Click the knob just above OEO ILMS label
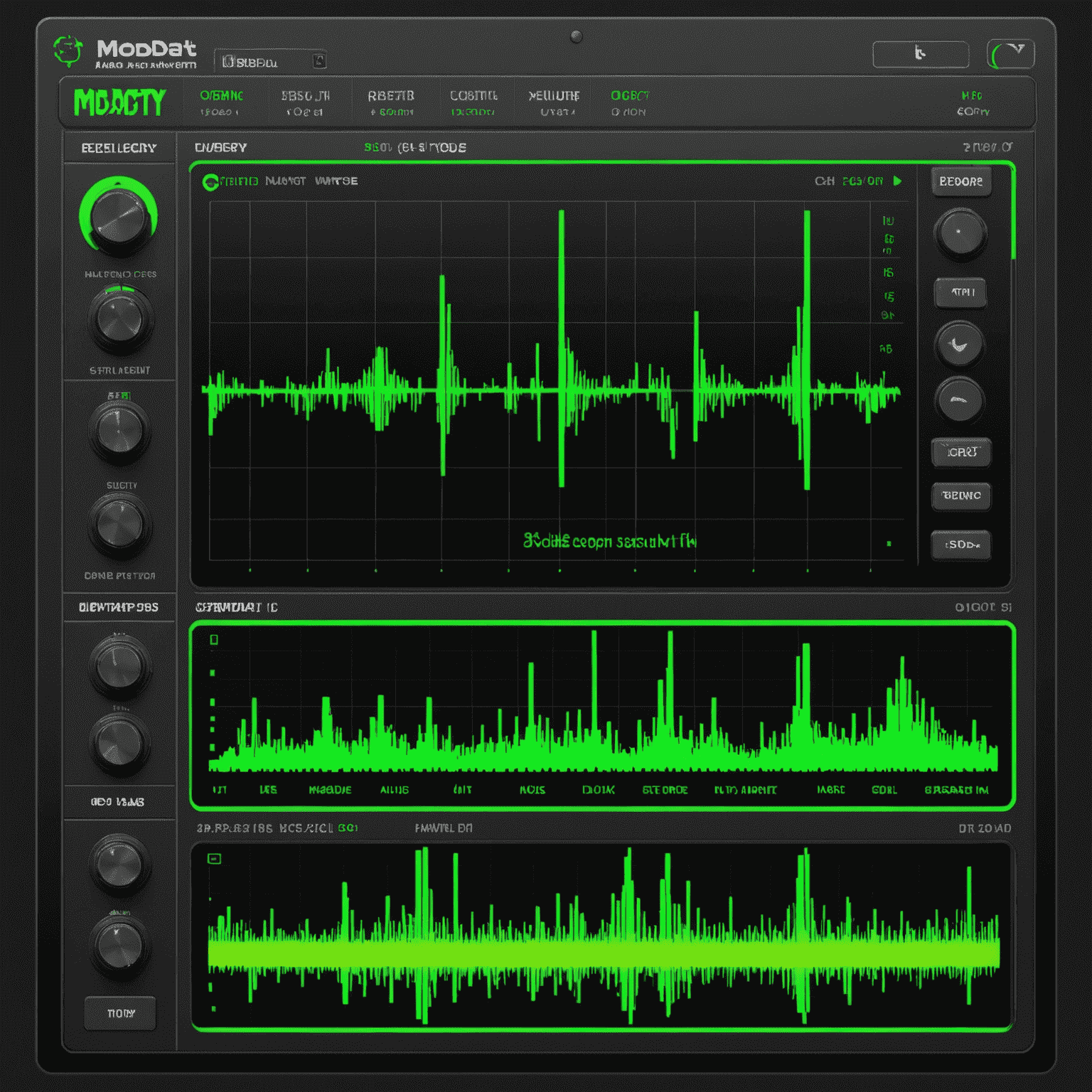Image resolution: width=1092 pixels, height=1092 pixels. point(119,744)
